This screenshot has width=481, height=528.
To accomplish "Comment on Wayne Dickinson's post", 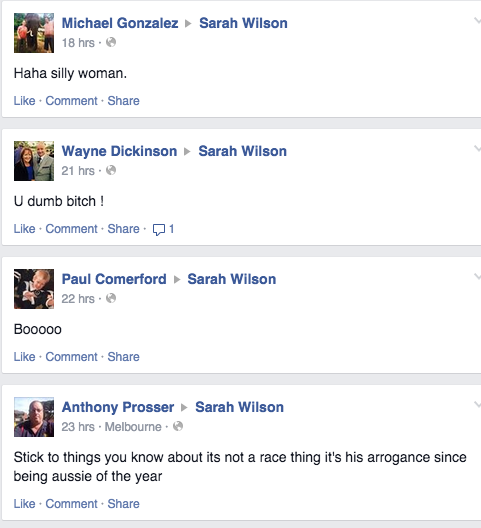I will tap(71, 229).
